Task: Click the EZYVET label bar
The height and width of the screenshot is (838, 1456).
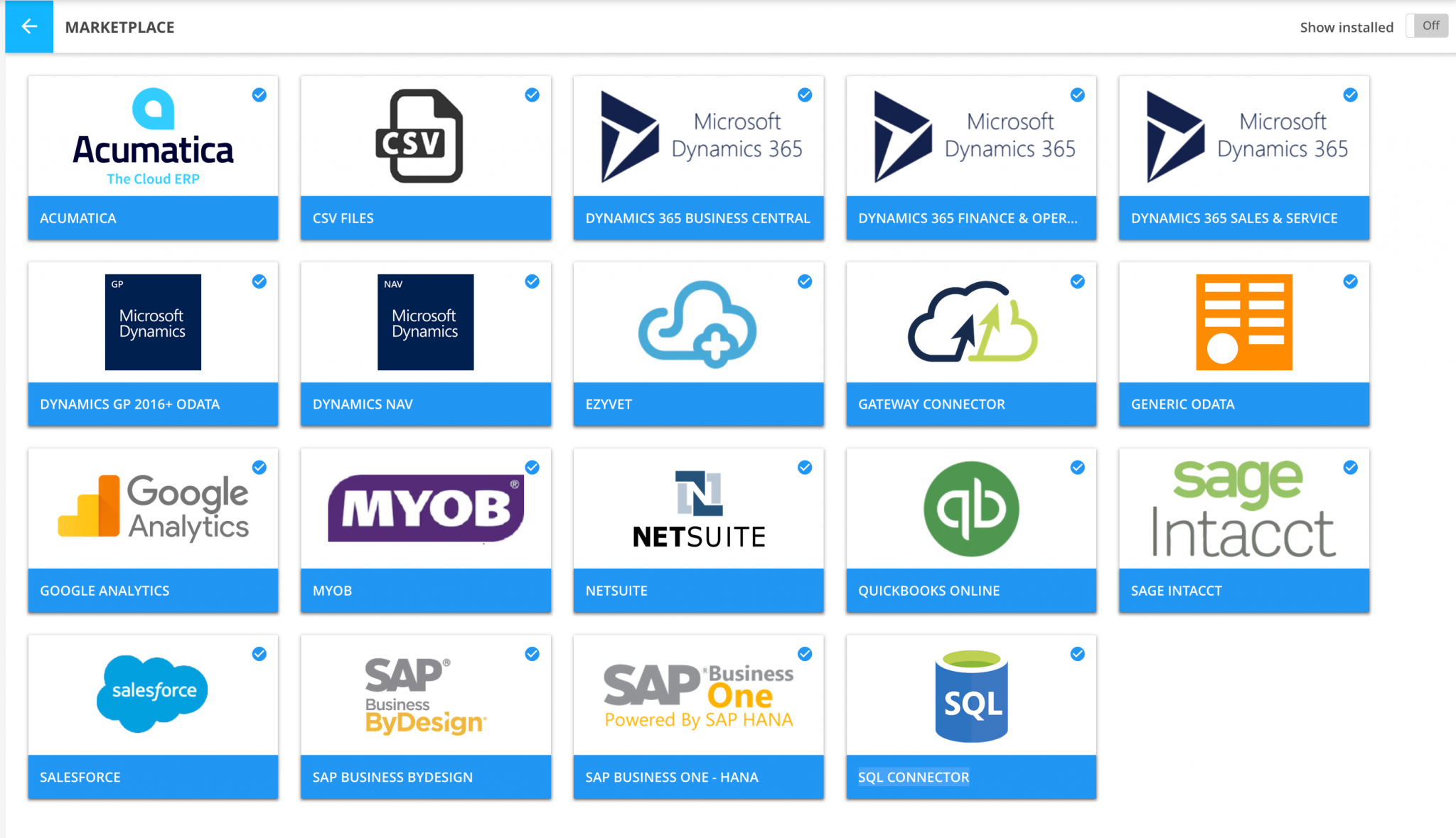Action: tap(699, 404)
